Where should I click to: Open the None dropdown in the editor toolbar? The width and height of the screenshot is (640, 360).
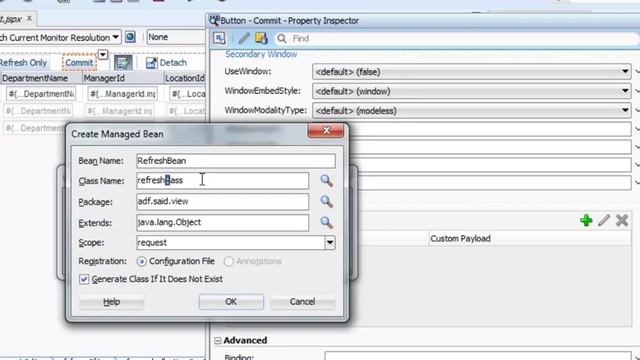[176, 37]
